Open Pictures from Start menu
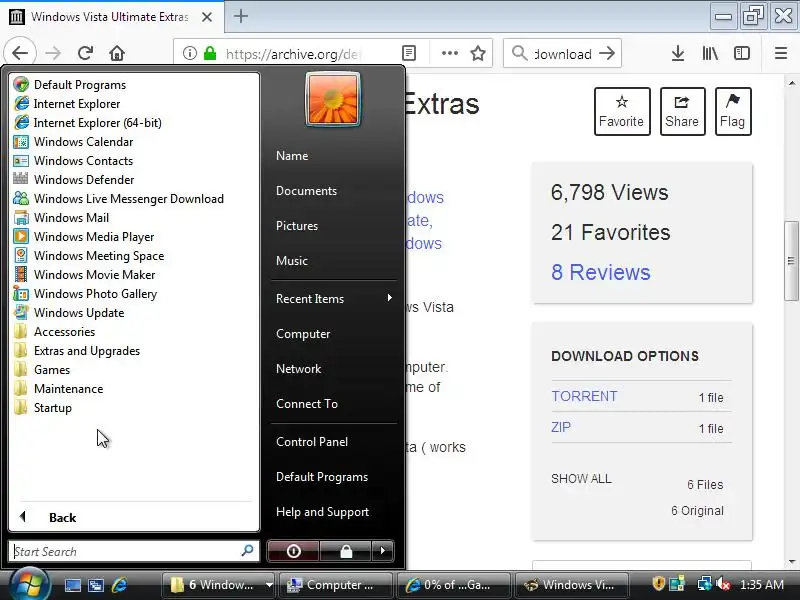The image size is (800, 600). coord(297,226)
